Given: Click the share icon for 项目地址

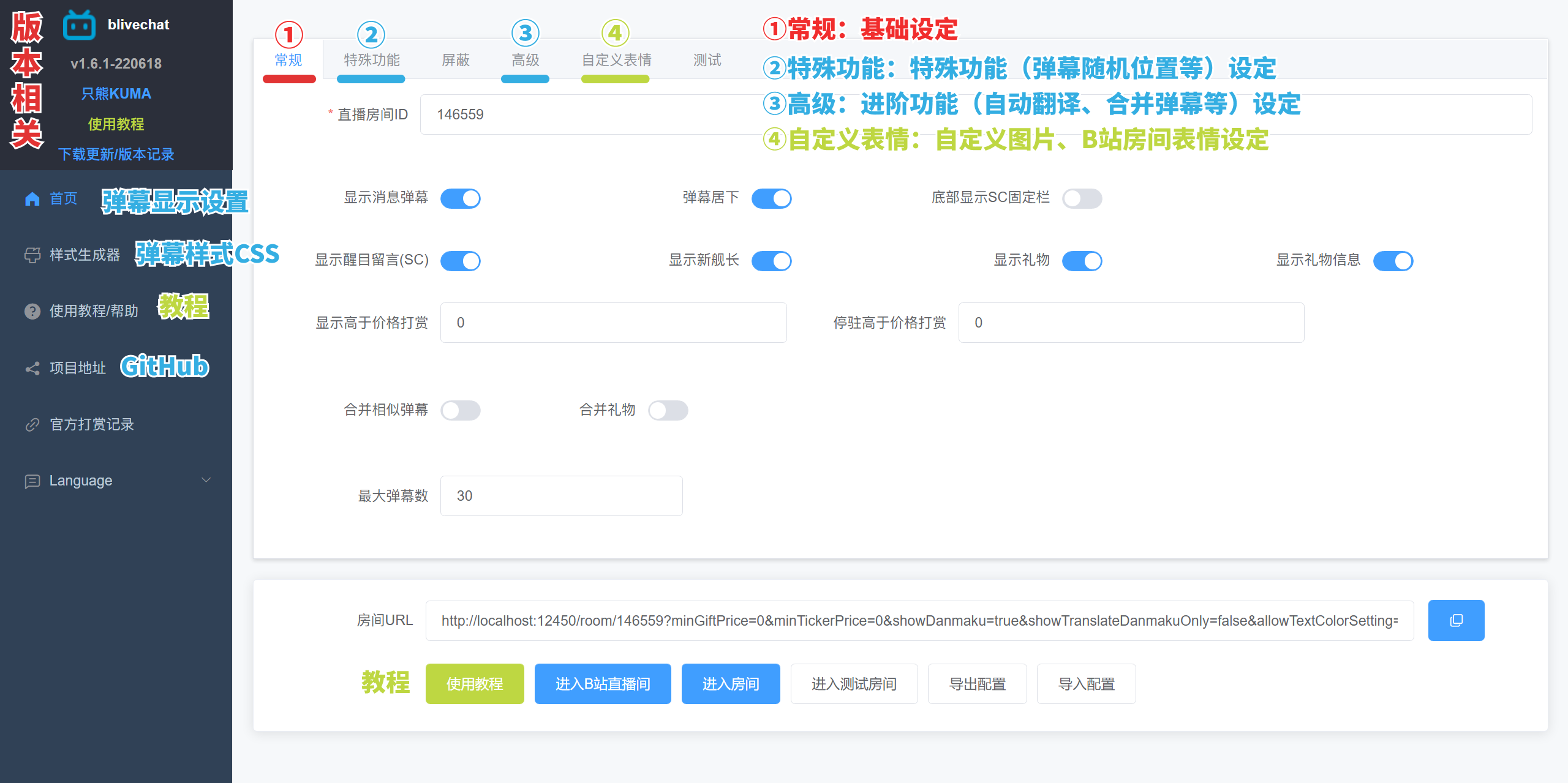Looking at the screenshot, I should coord(32,369).
